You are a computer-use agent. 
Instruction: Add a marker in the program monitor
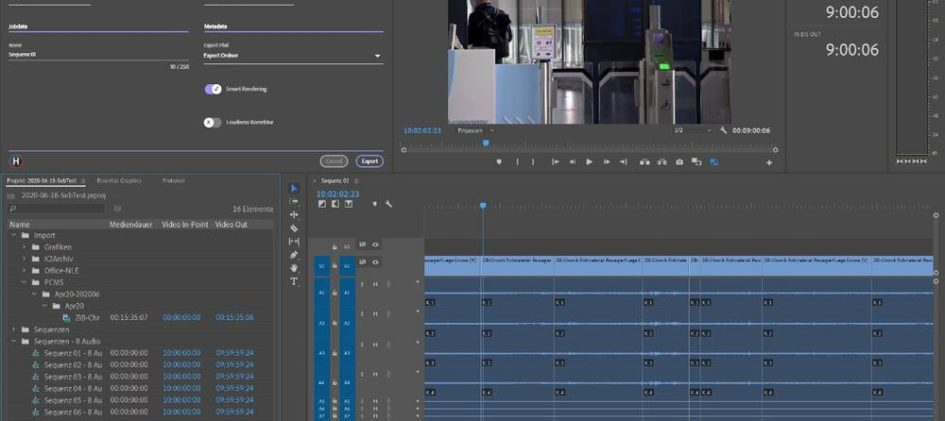[499, 162]
